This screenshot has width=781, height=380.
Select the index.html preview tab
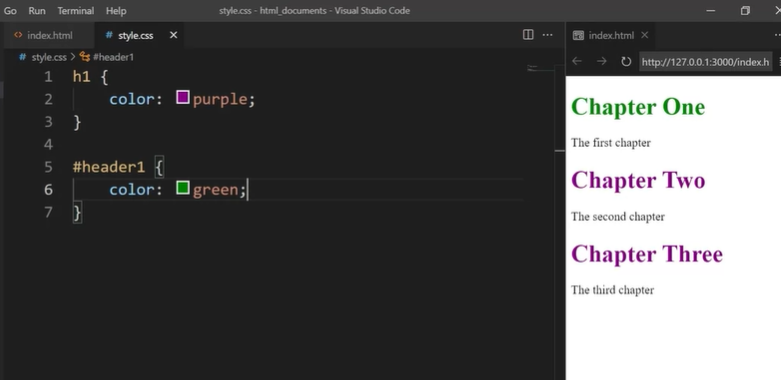click(x=611, y=35)
